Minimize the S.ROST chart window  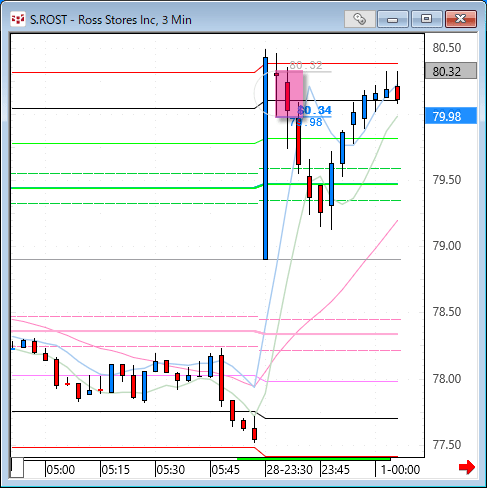tap(393, 19)
